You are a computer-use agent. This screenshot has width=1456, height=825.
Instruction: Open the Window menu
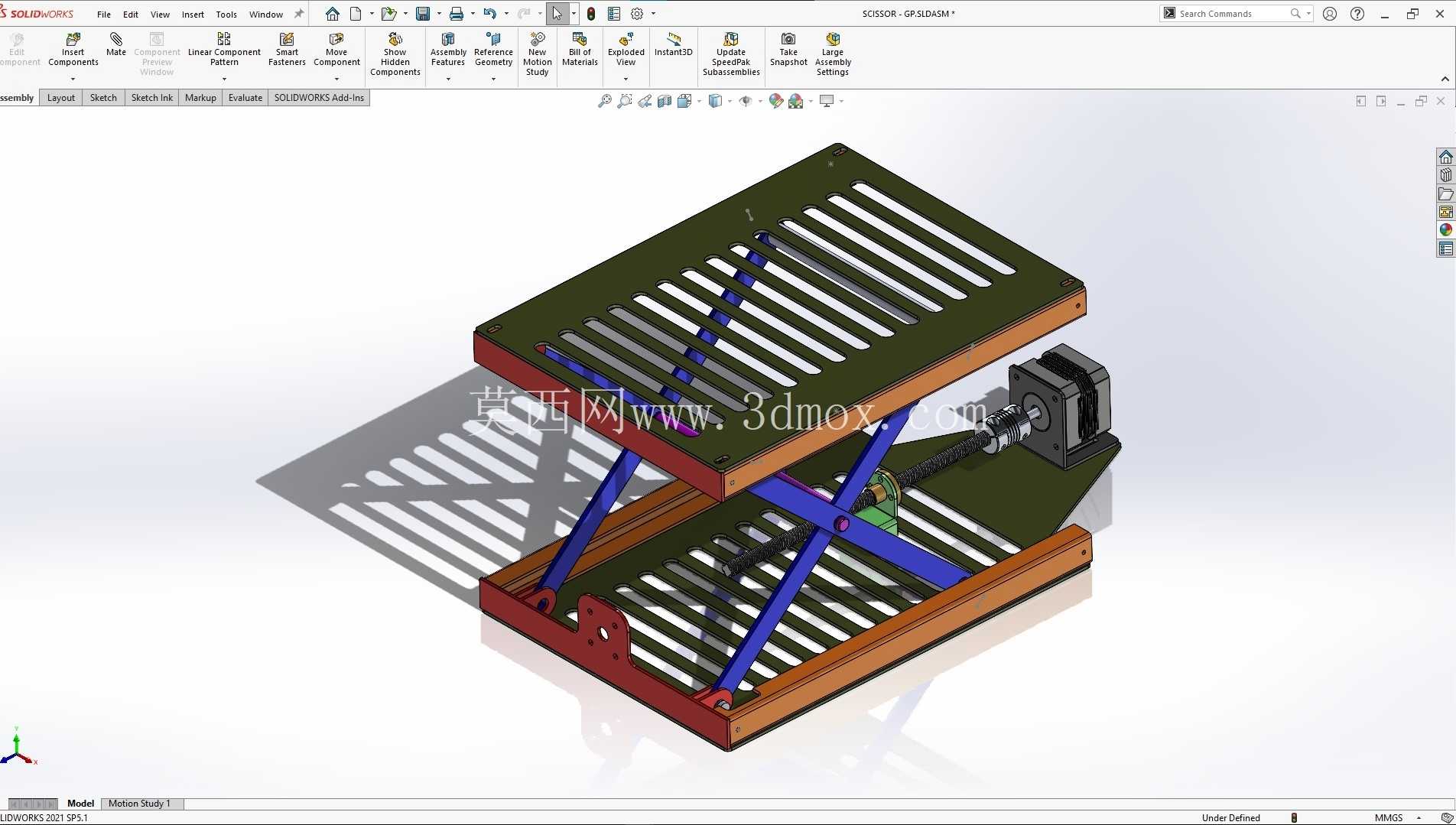pos(266,14)
